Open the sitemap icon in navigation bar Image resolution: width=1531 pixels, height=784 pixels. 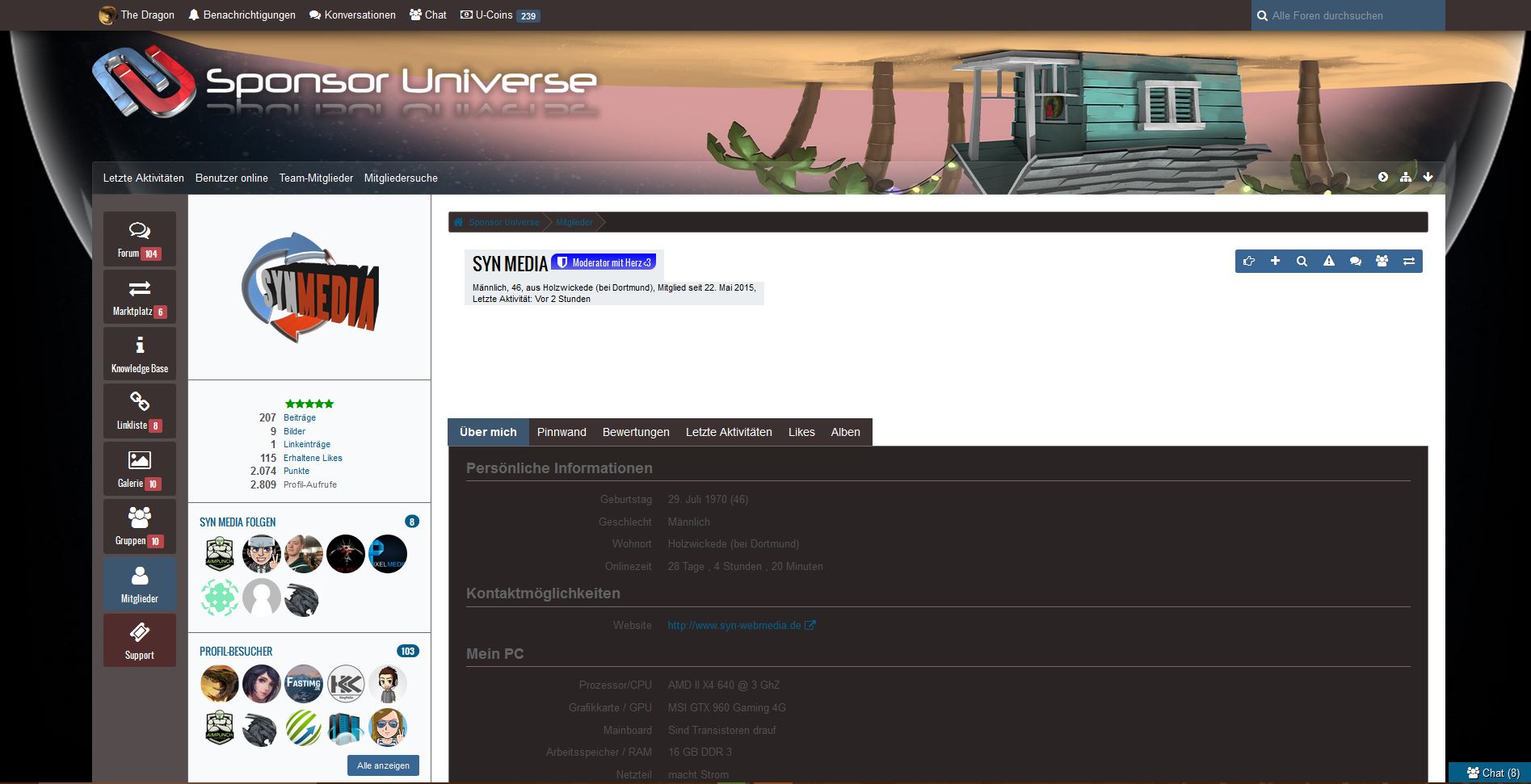[x=1406, y=177]
